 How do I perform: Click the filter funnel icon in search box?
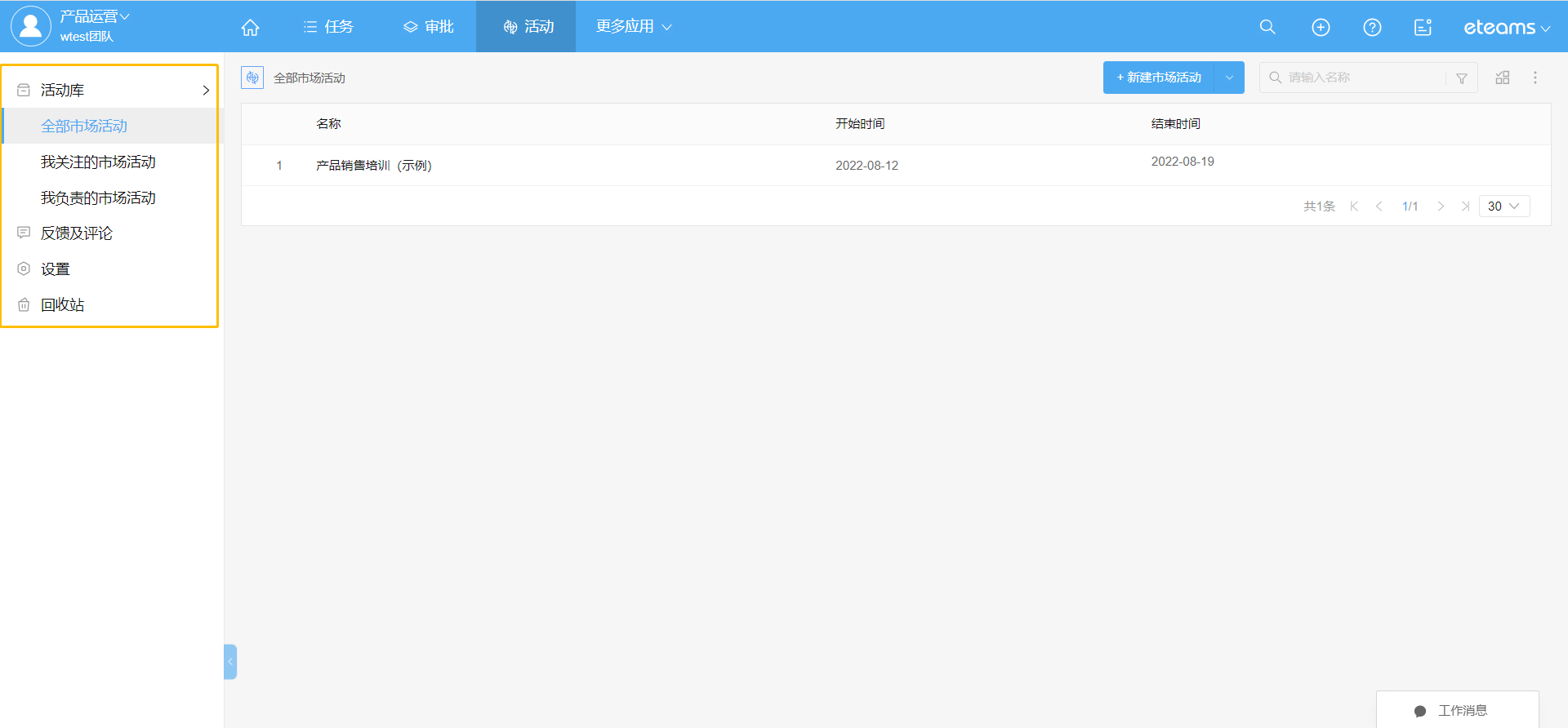point(1461,78)
